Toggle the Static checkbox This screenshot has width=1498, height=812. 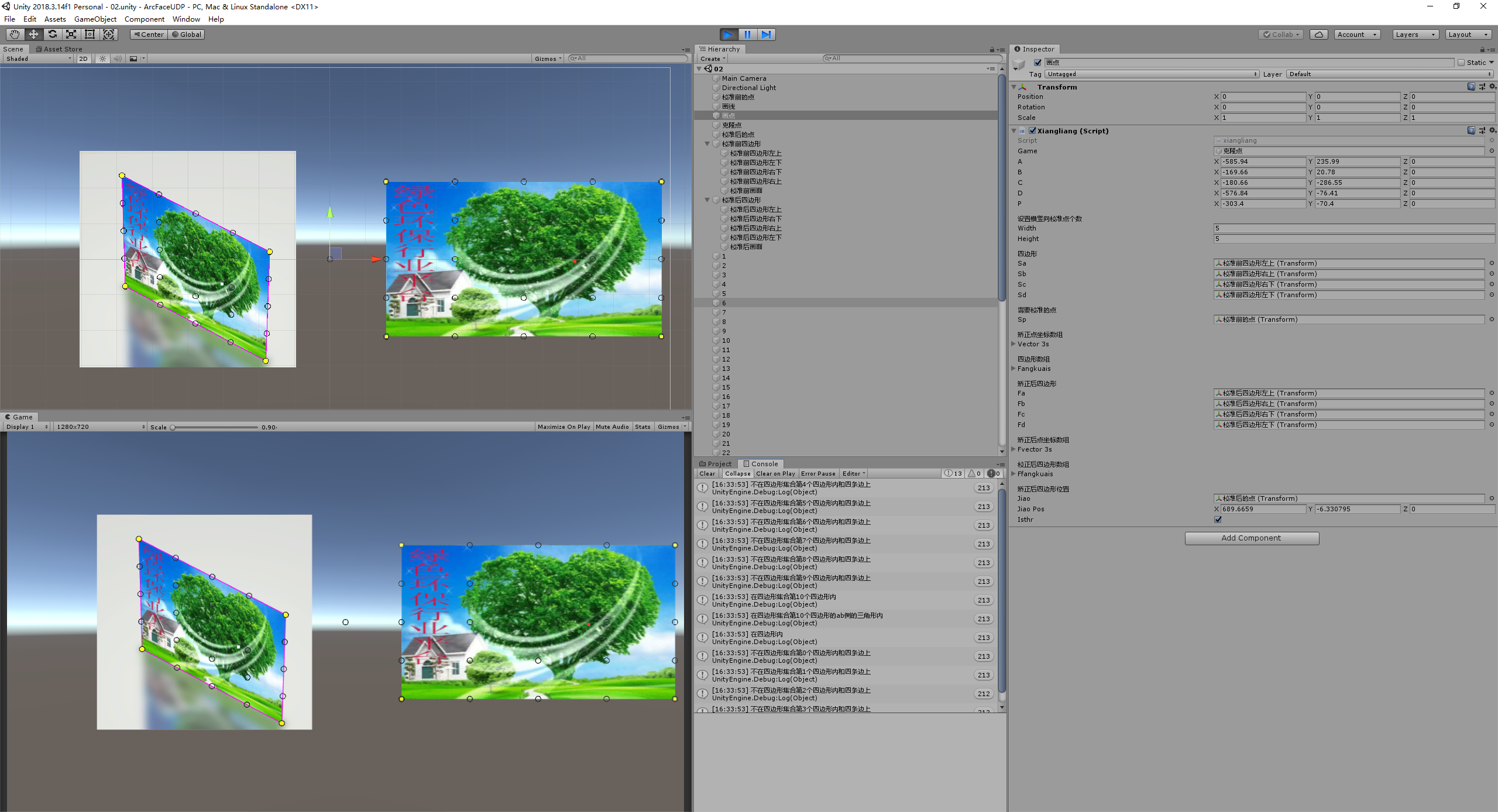point(1461,63)
